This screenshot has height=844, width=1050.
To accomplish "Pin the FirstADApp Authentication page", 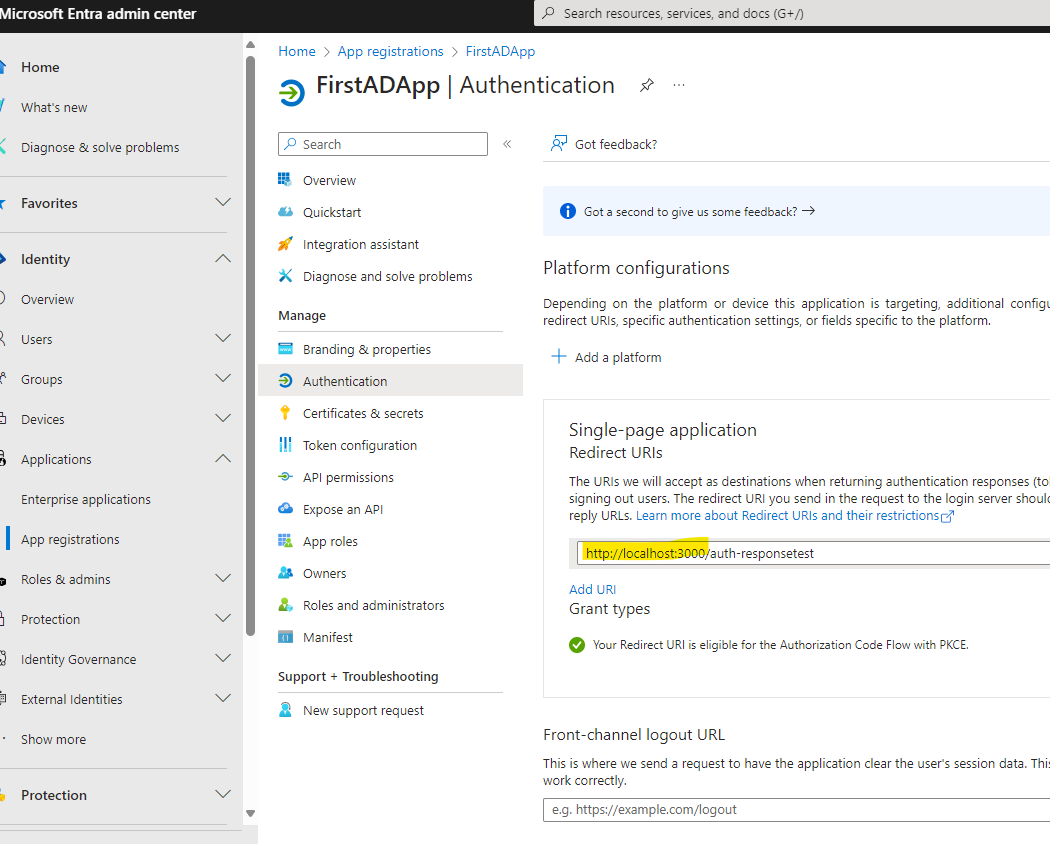I will pyautogui.click(x=646, y=86).
